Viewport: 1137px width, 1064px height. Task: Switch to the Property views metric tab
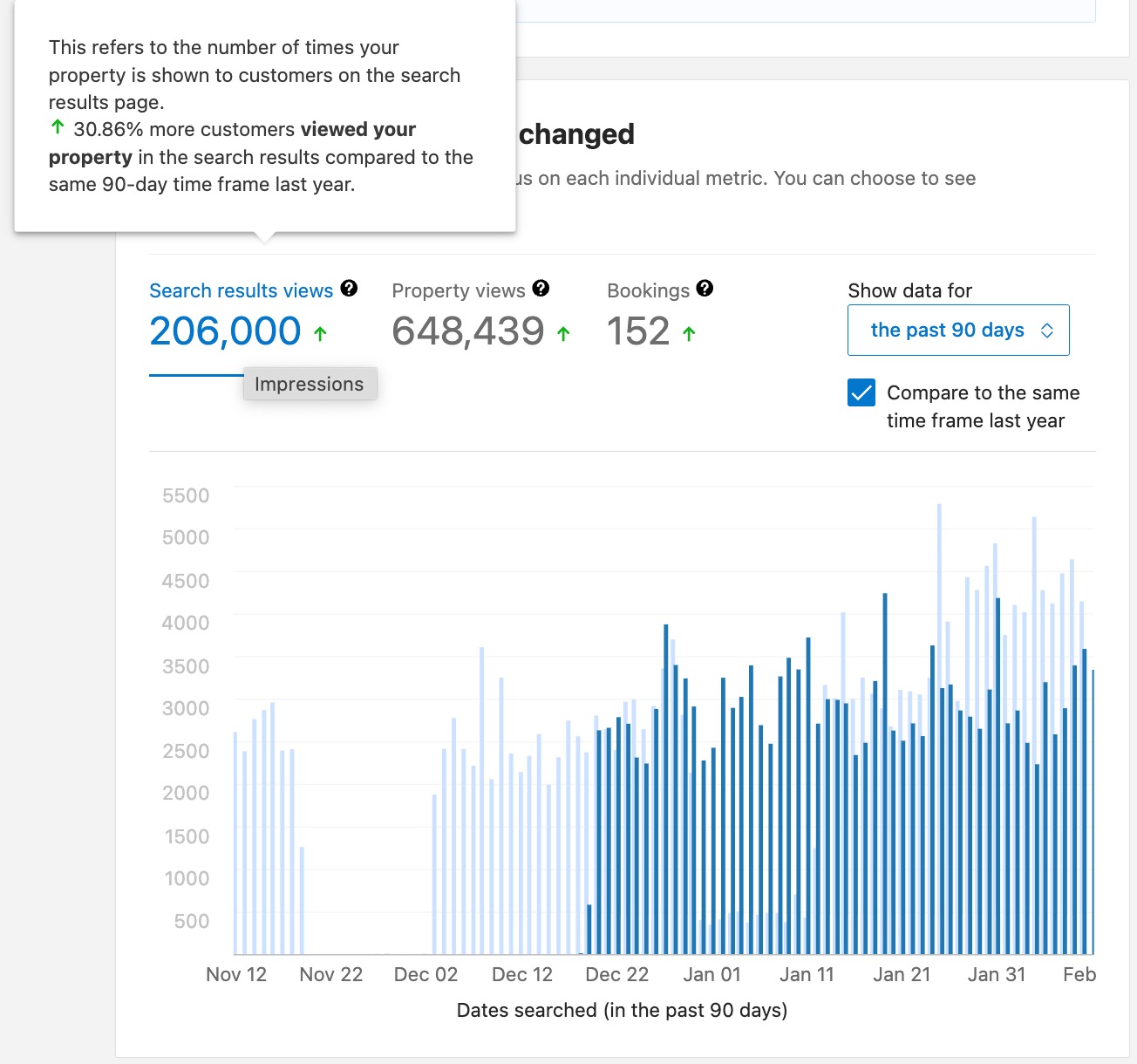point(460,290)
